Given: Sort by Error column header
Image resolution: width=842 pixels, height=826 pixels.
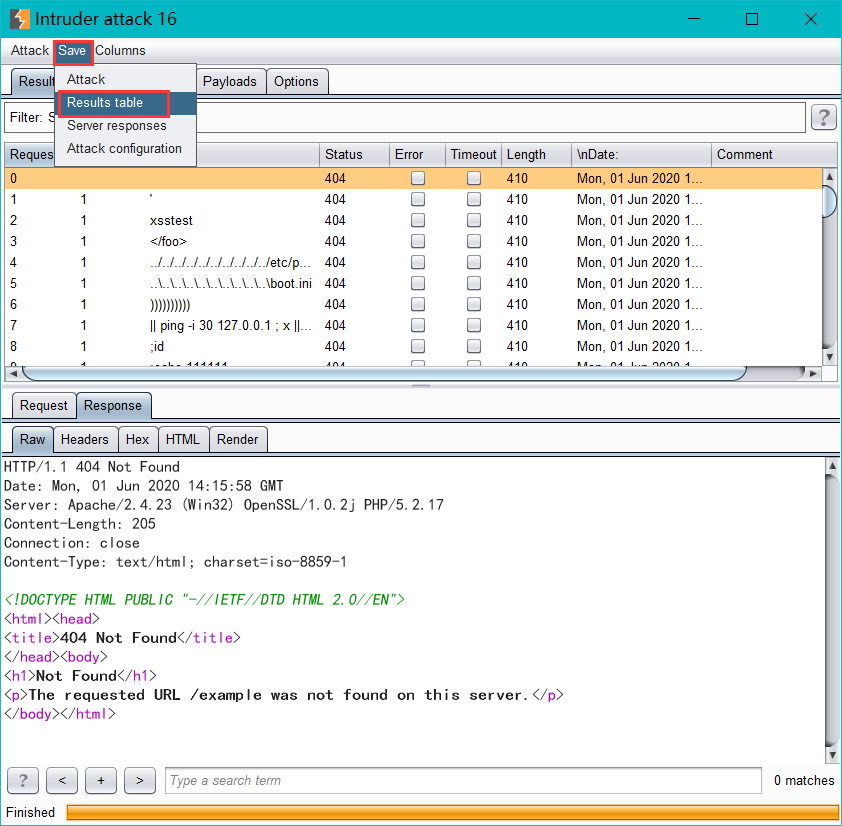Looking at the screenshot, I should click(x=417, y=155).
